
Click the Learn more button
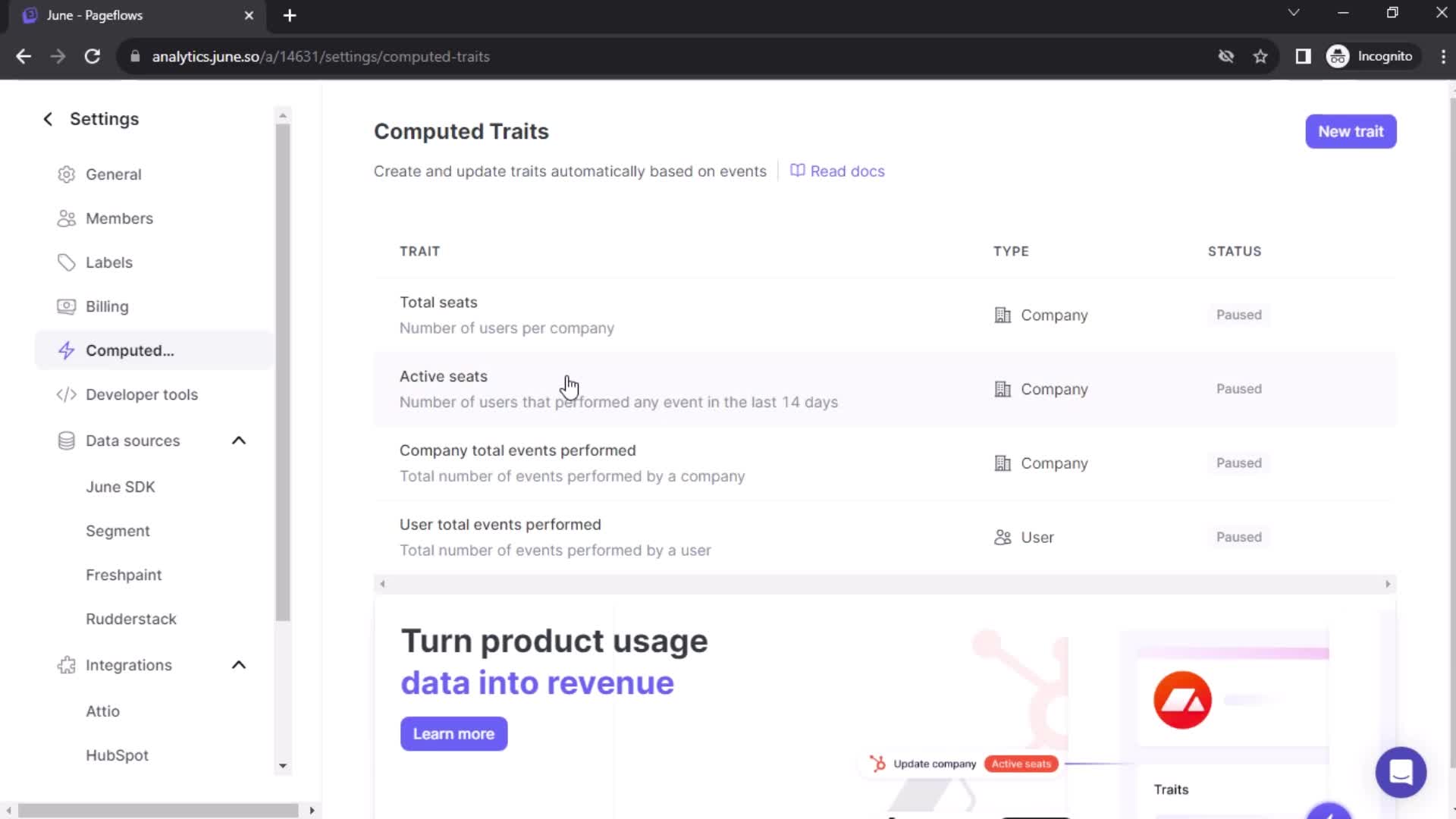pyautogui.click(x=454, y=734)
